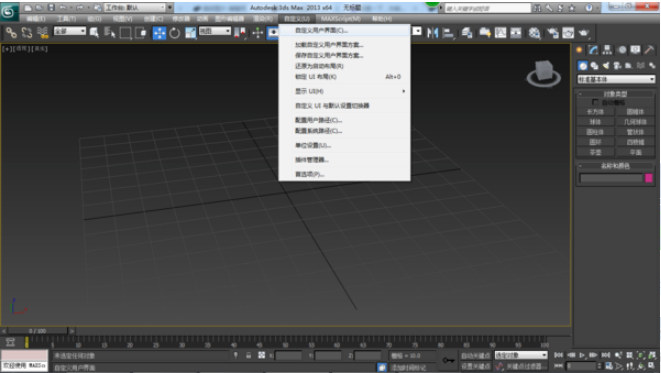Select the Select and Move tool
This screenshot has width=661, height=373.
(x=159, y=32)
